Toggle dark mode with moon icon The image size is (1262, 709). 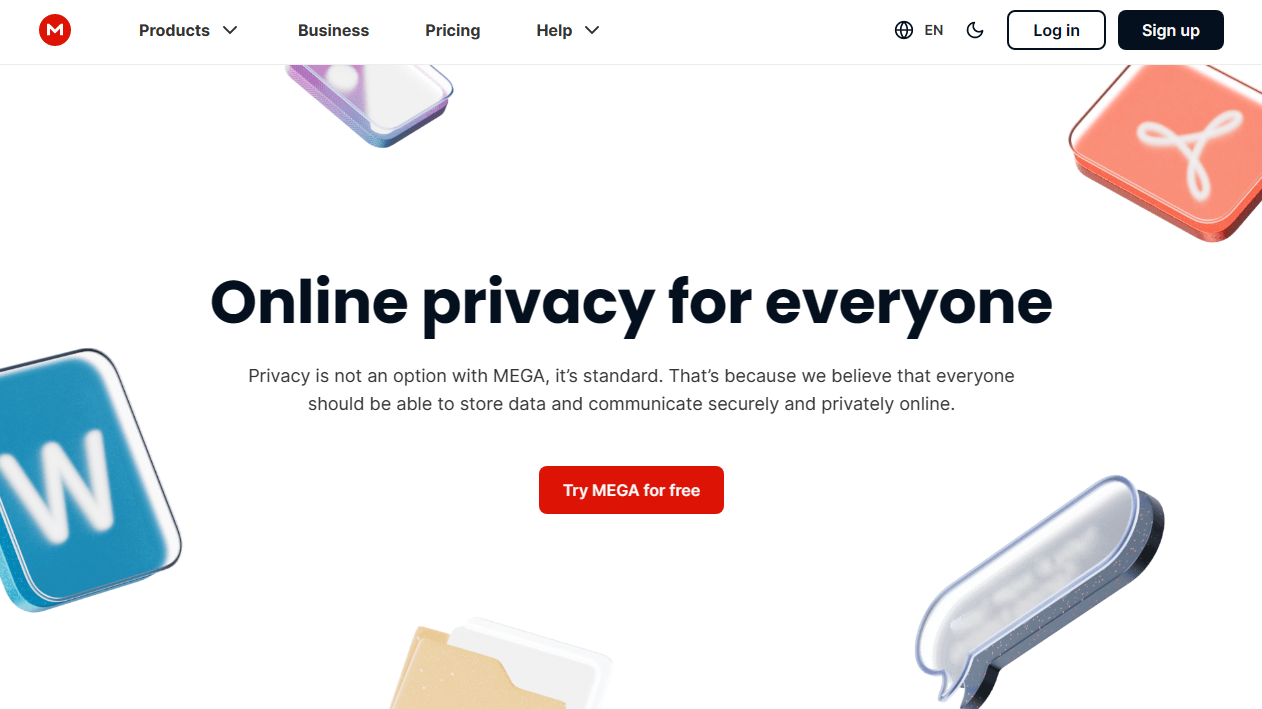[x=975, y=30]
